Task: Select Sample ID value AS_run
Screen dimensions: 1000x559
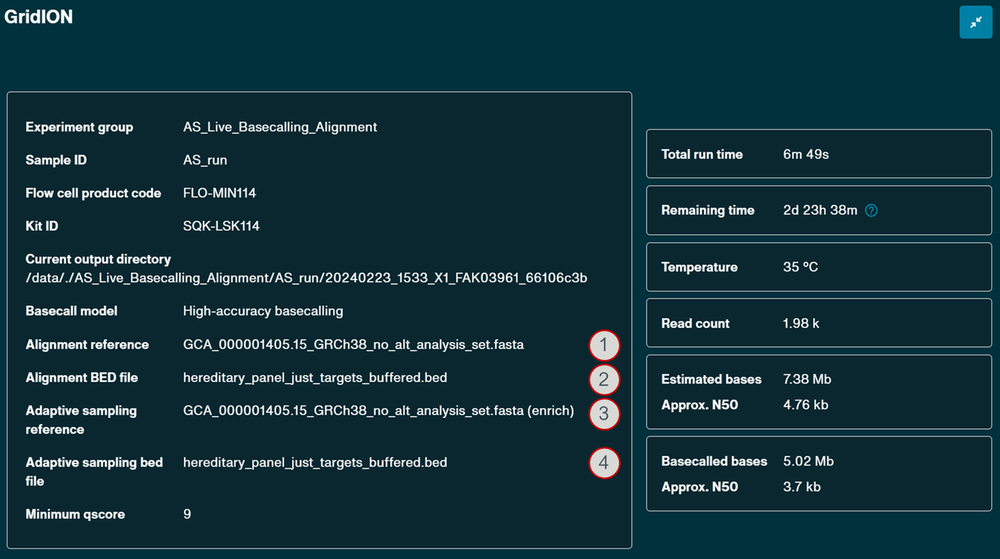Action: (205, 160)
